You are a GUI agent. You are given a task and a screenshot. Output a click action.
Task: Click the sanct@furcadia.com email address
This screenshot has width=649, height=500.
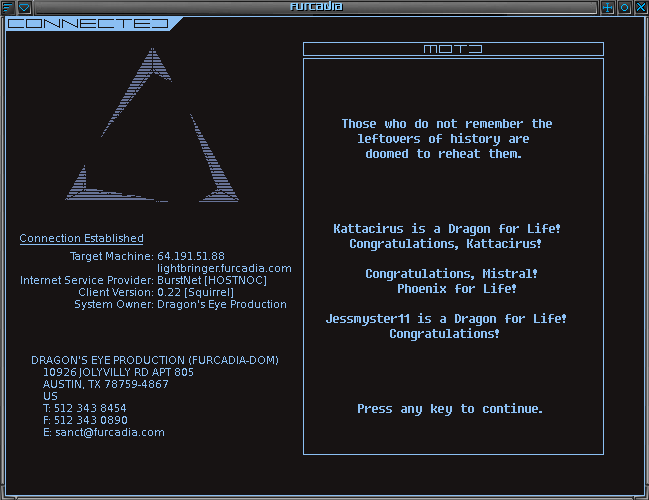pyautogui.click(x=110, y=433)
